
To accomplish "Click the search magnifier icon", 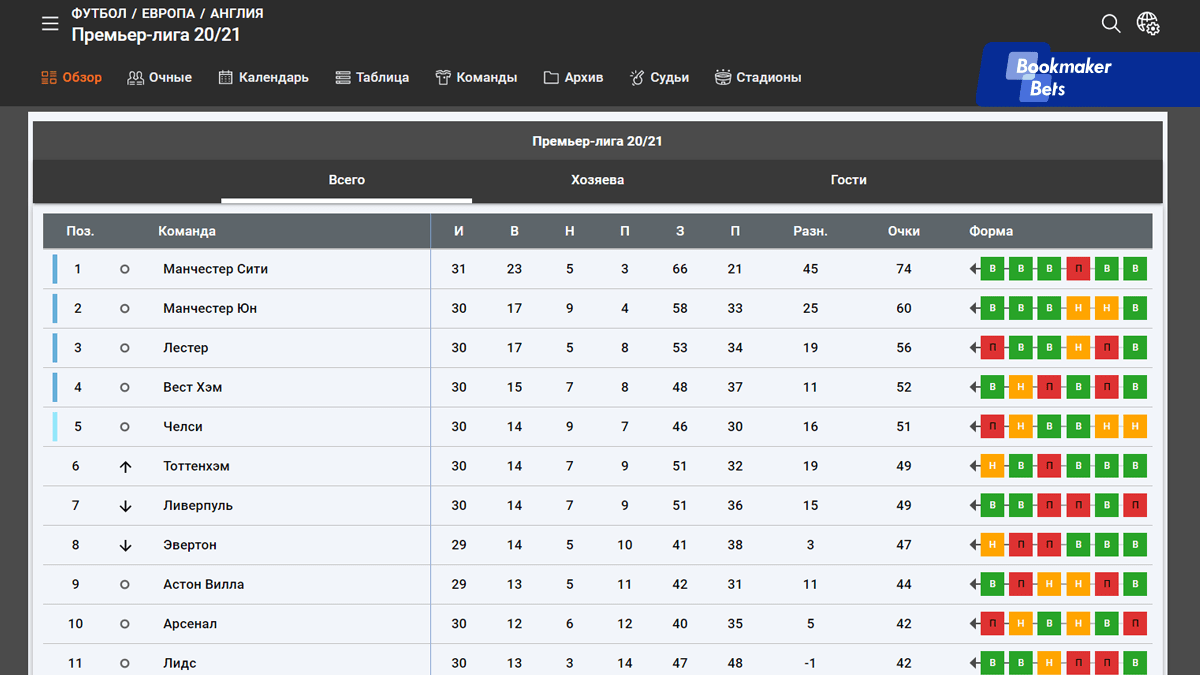I will coord(1111,23).
